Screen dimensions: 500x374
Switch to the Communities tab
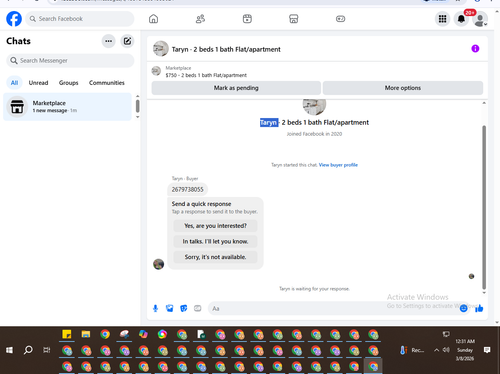(107, 83)
